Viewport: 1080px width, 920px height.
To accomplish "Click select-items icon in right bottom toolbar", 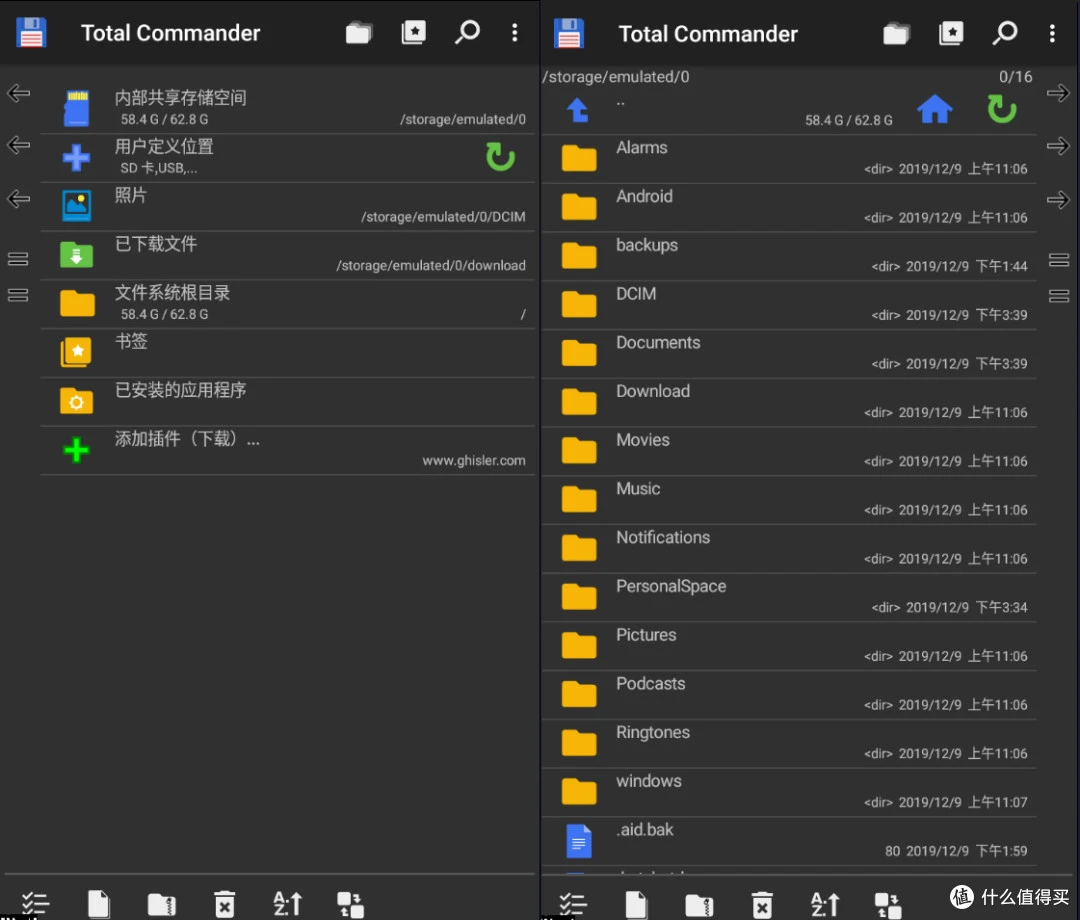I will pyautogui.click(x=572, y=905).
